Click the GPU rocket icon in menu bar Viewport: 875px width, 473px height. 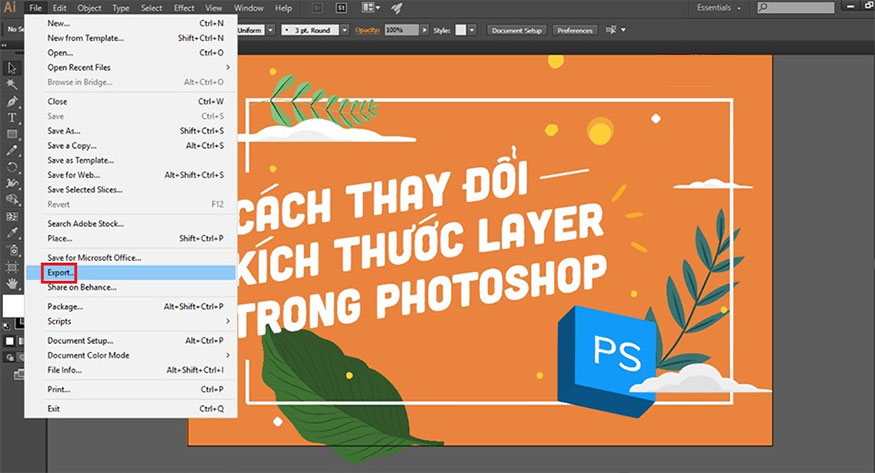tap(396, 8)
